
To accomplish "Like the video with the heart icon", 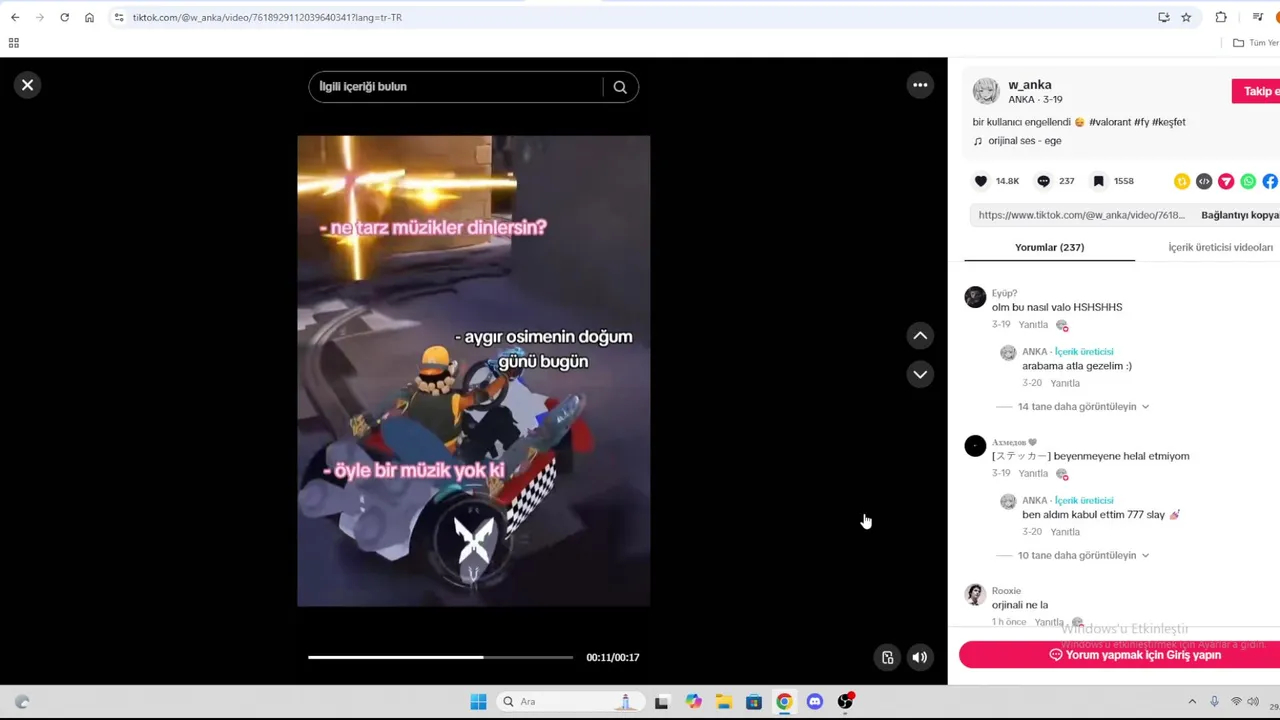I will (x=981, y=181).
